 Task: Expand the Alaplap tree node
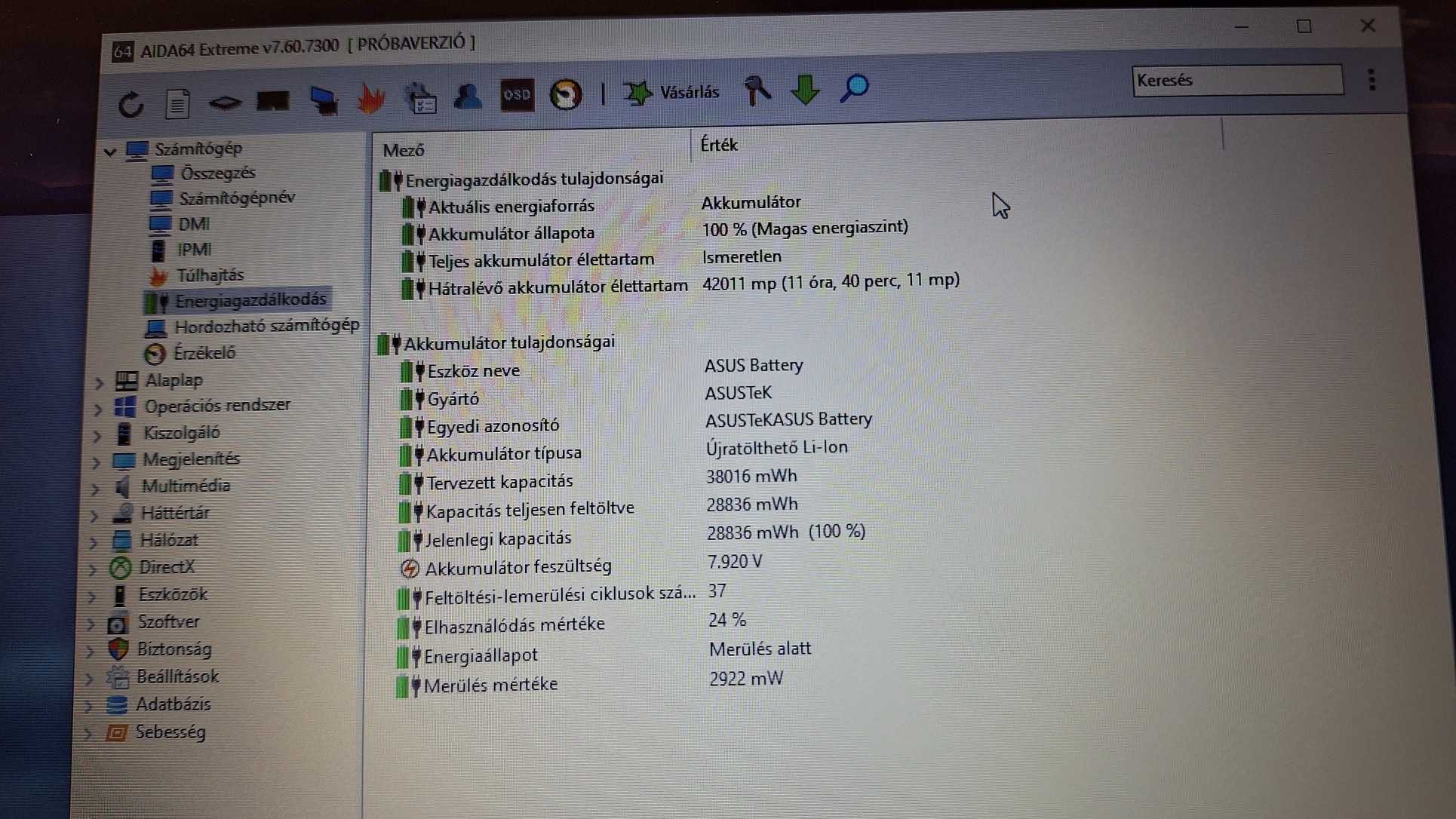(x=99, y=383)
